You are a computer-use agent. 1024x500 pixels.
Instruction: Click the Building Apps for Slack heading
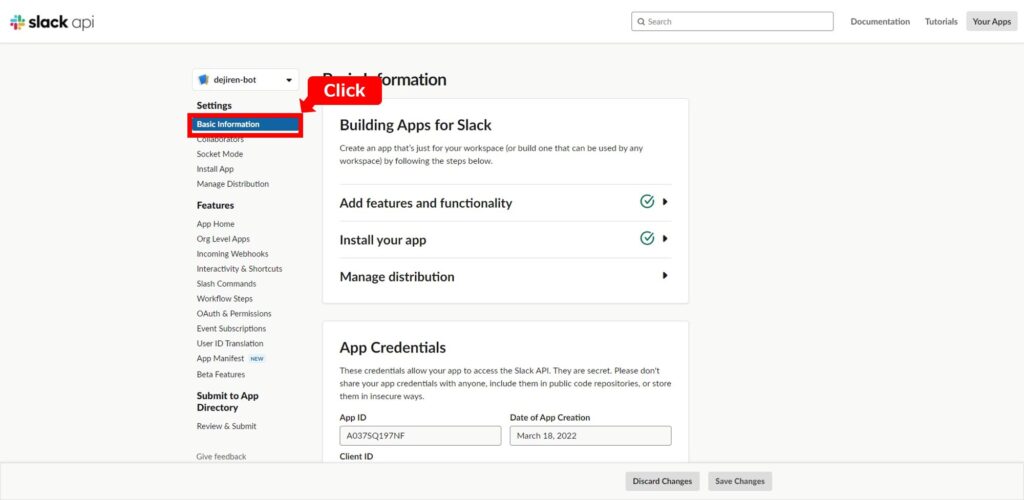point(415,125)
